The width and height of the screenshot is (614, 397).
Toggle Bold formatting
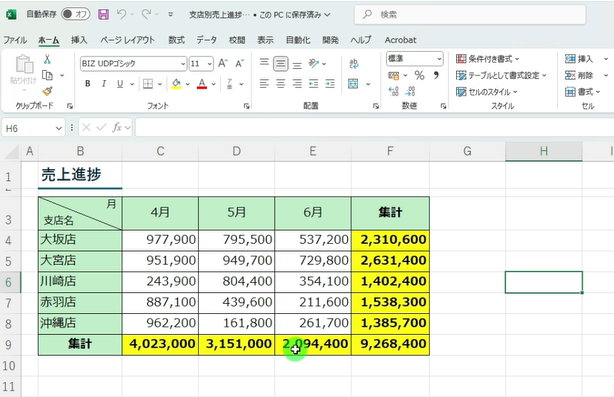pyautogui.click(x=88, y=84)
